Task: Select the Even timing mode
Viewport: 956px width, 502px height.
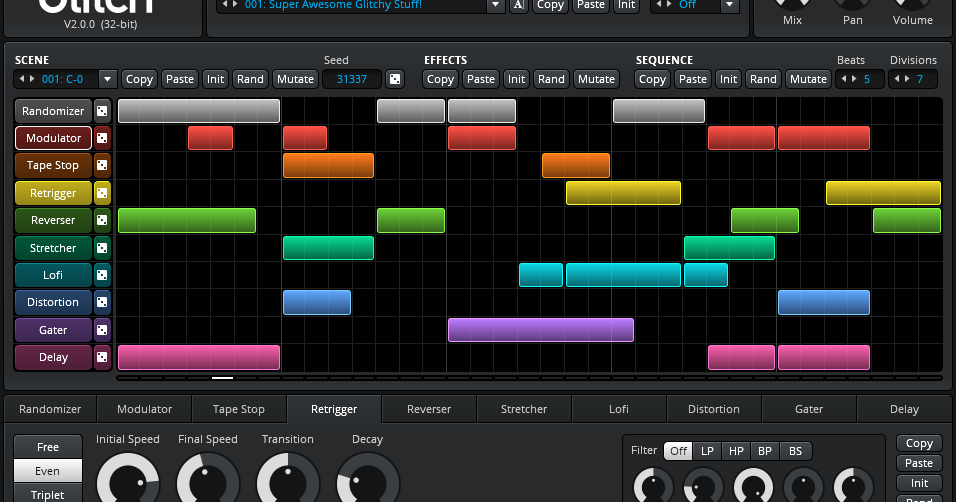Action: (x=48, y=471)
